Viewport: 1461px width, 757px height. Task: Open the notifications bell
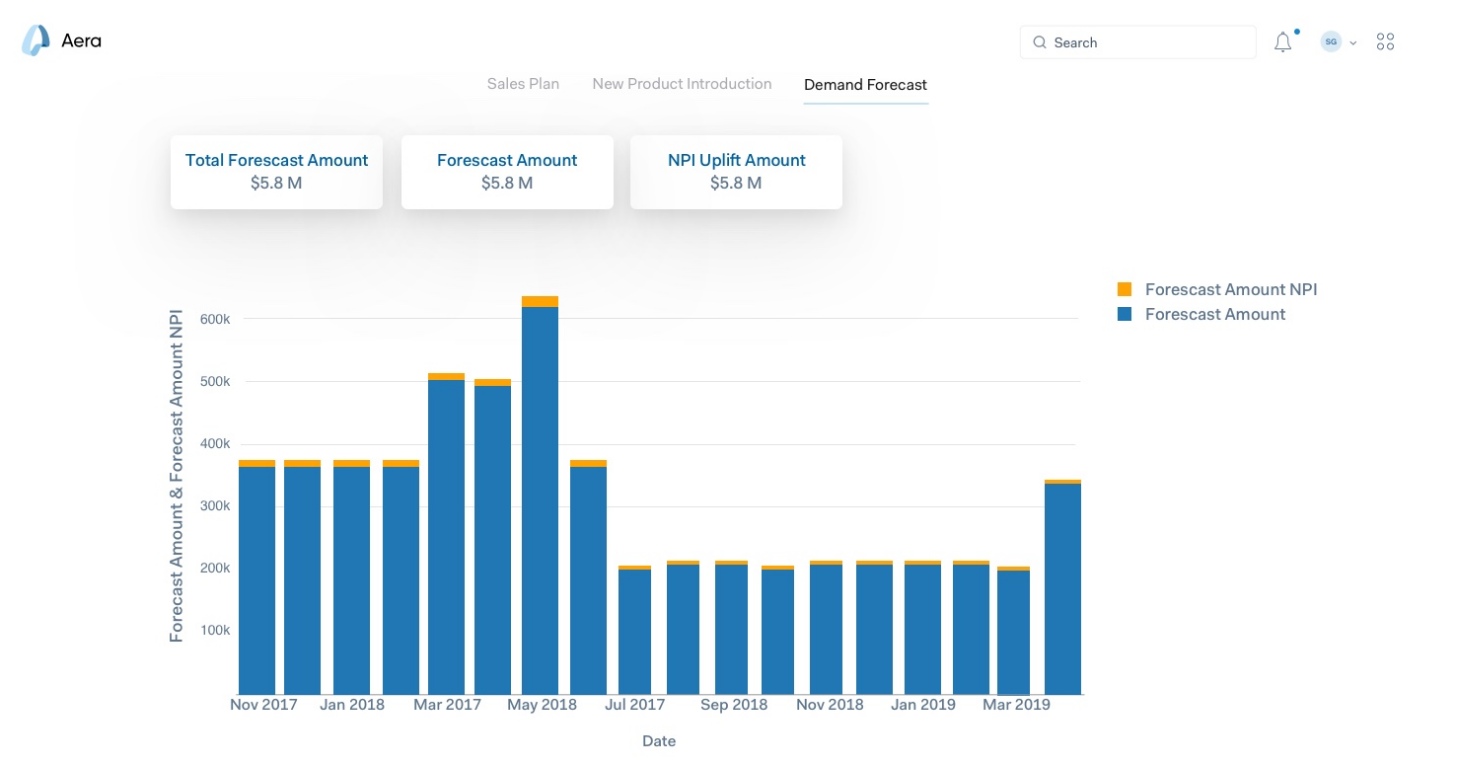(x=1282, y=42)
